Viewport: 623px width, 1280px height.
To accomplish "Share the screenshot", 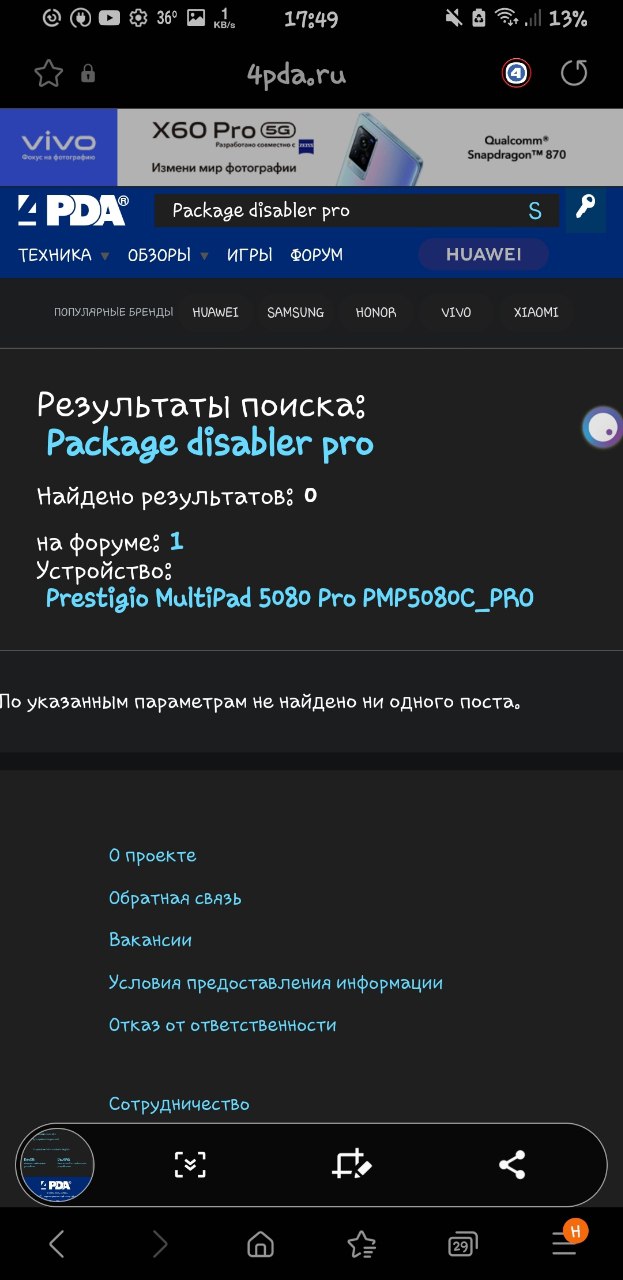I will tap(512, 1164).
